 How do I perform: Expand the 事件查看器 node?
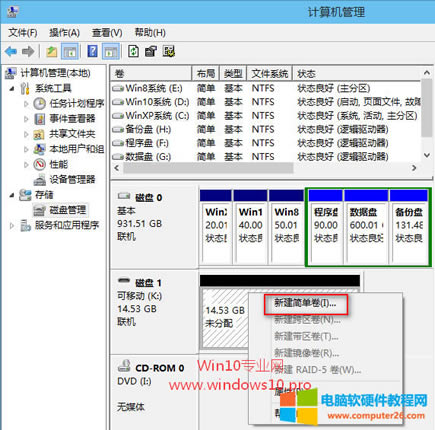[26, 119]
